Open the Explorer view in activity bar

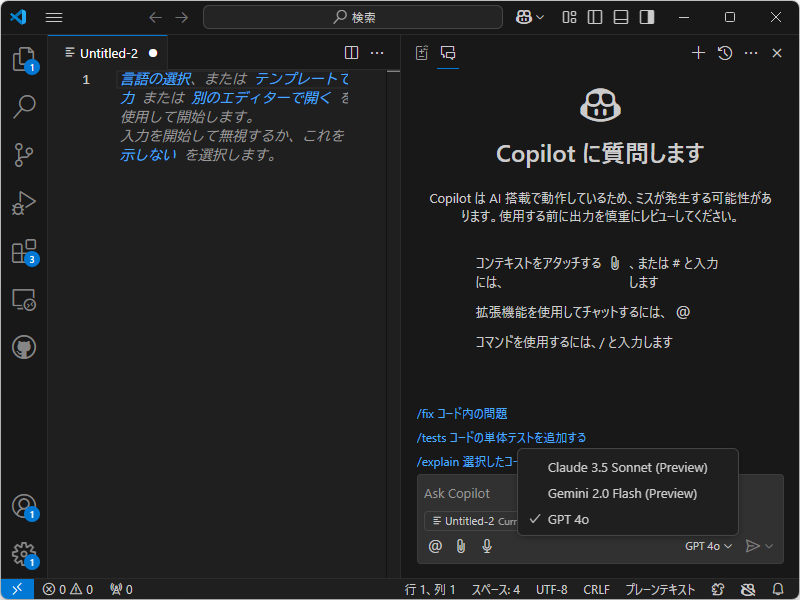click(x=24, y=60)
